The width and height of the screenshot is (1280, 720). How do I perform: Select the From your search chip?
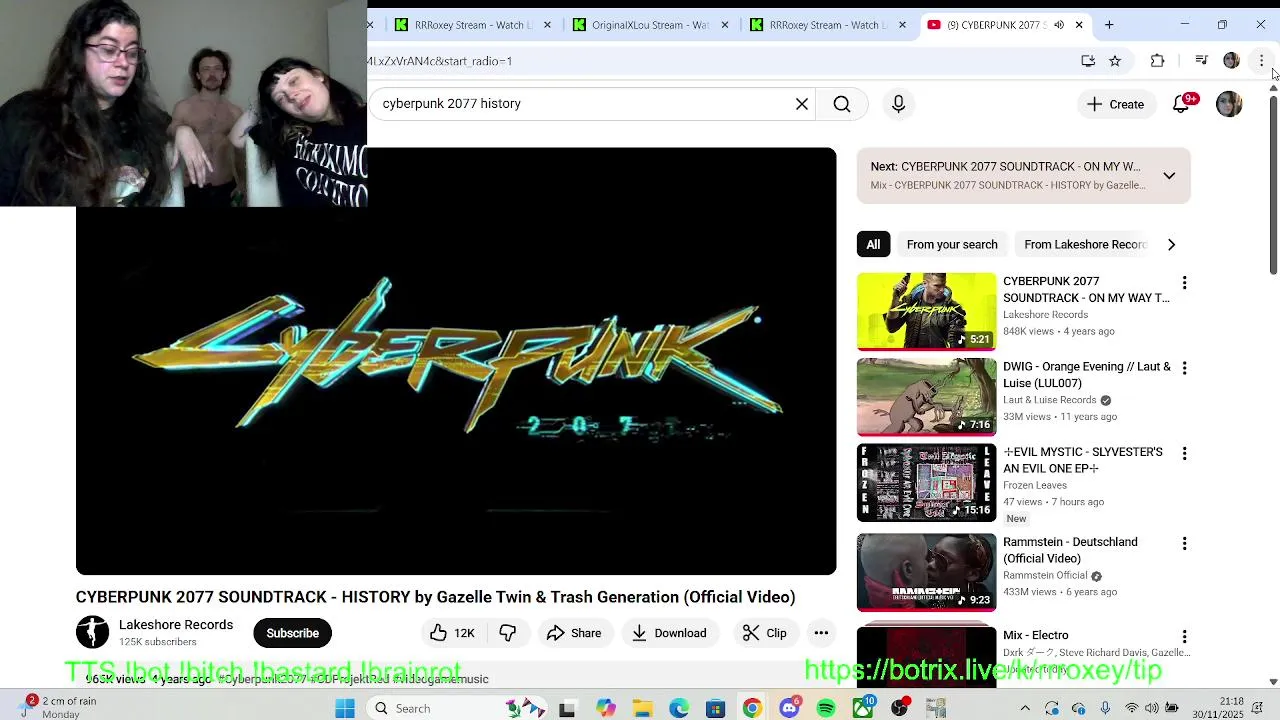(x=952, y=244)
